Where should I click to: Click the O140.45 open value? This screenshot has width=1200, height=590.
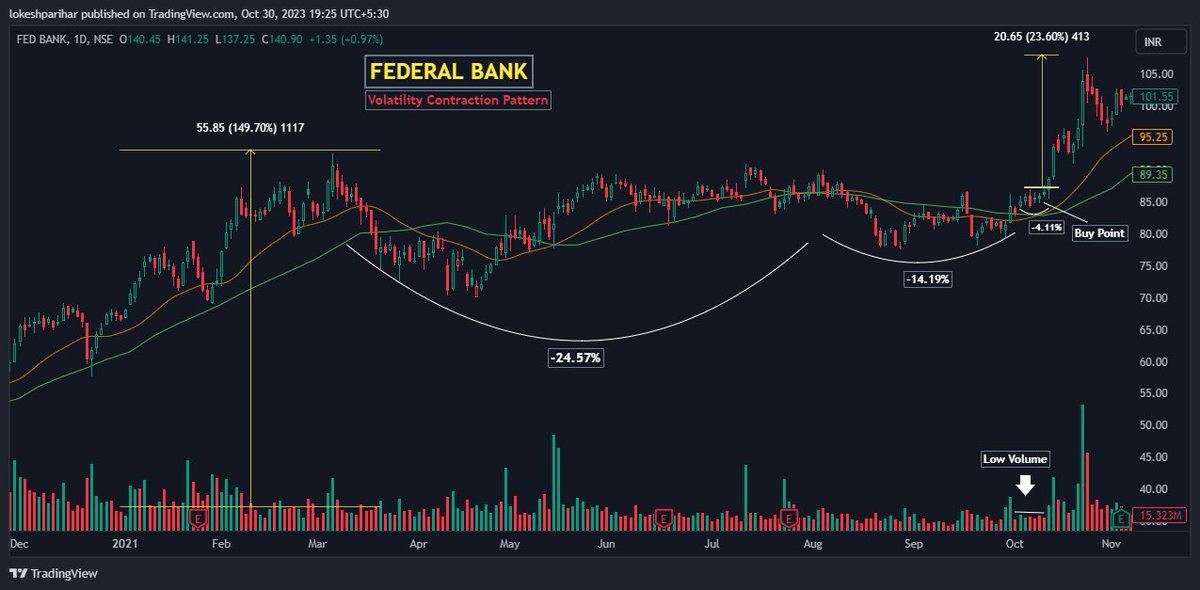[142, 39]
